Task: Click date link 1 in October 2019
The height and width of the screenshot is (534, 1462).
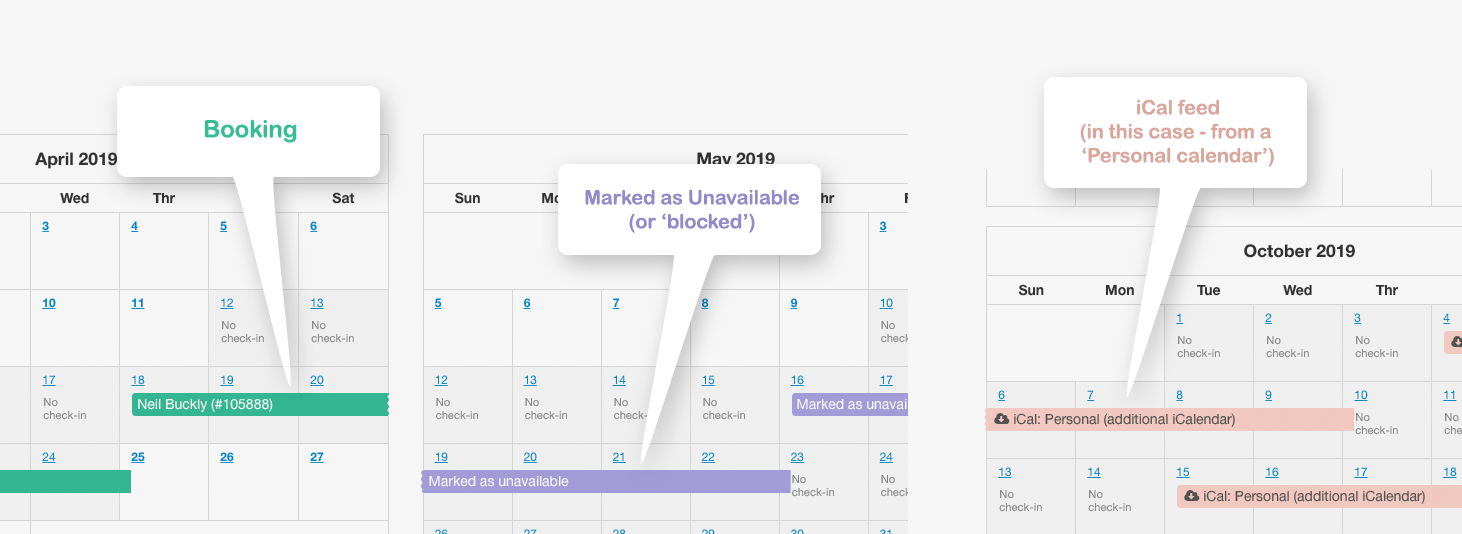Action: tap(1180, 318)
